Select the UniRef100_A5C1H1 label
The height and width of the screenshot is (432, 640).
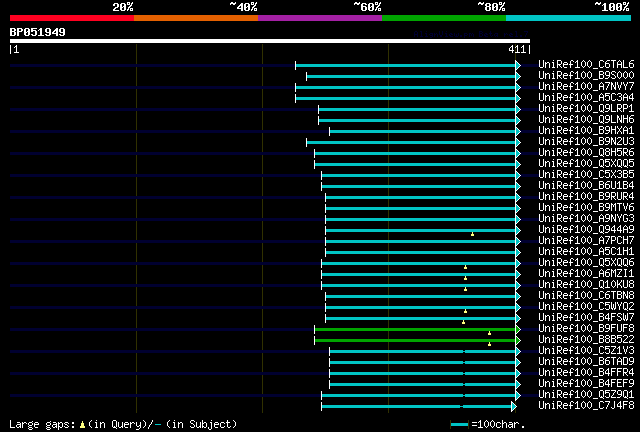pyautogui.click(x=586, y=252)
